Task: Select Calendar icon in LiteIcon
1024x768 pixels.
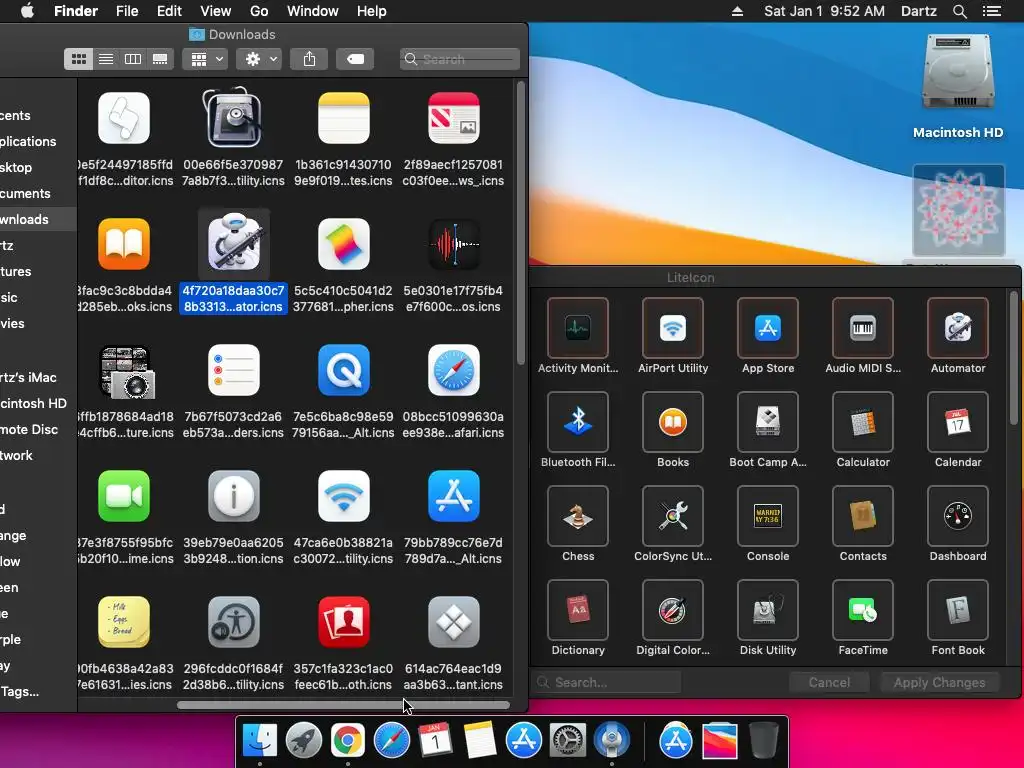Action: (958, 422)
